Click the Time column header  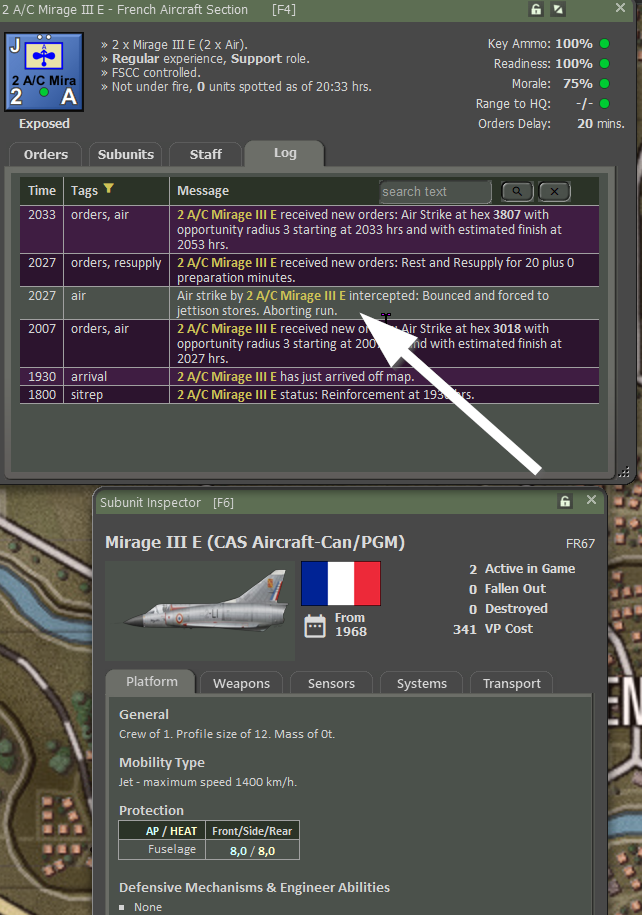(41, 191)
